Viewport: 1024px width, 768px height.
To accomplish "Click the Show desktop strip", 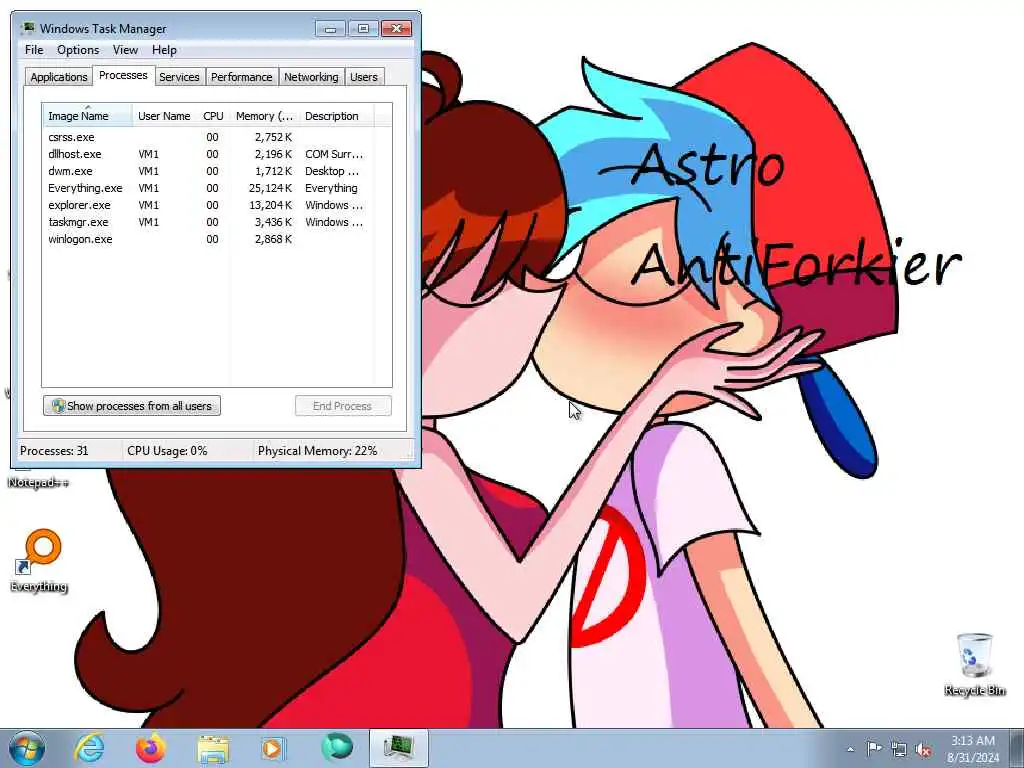I will click(x=1016, y=748).
